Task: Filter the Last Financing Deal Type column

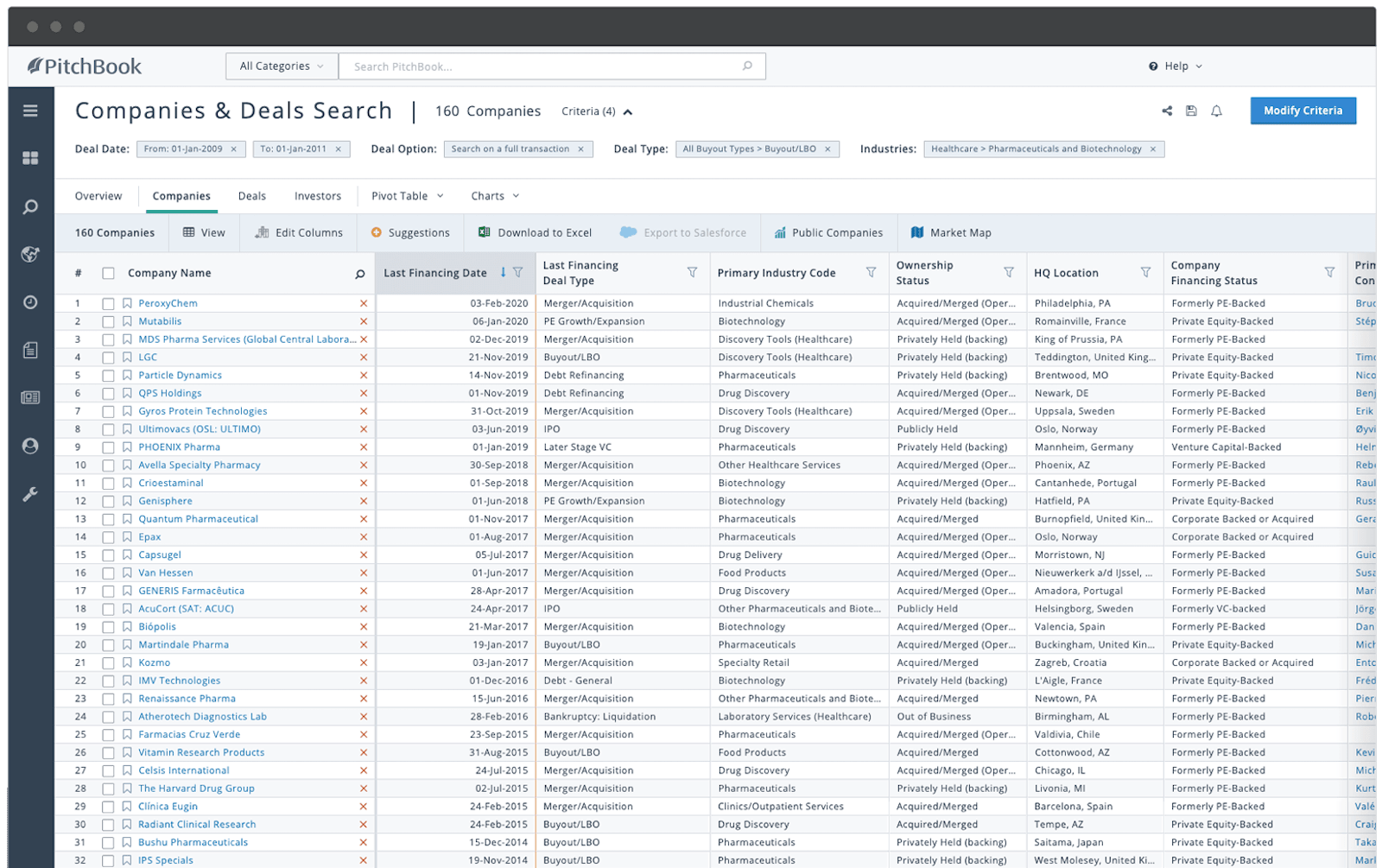Action: [692, 272]
